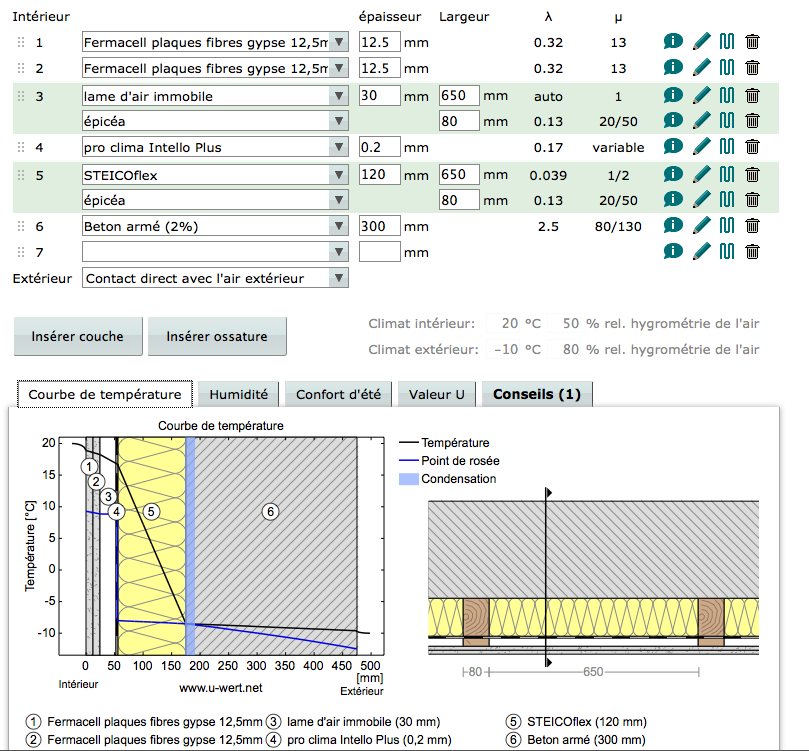Insert ossature icon in layer 1 row

726,41
